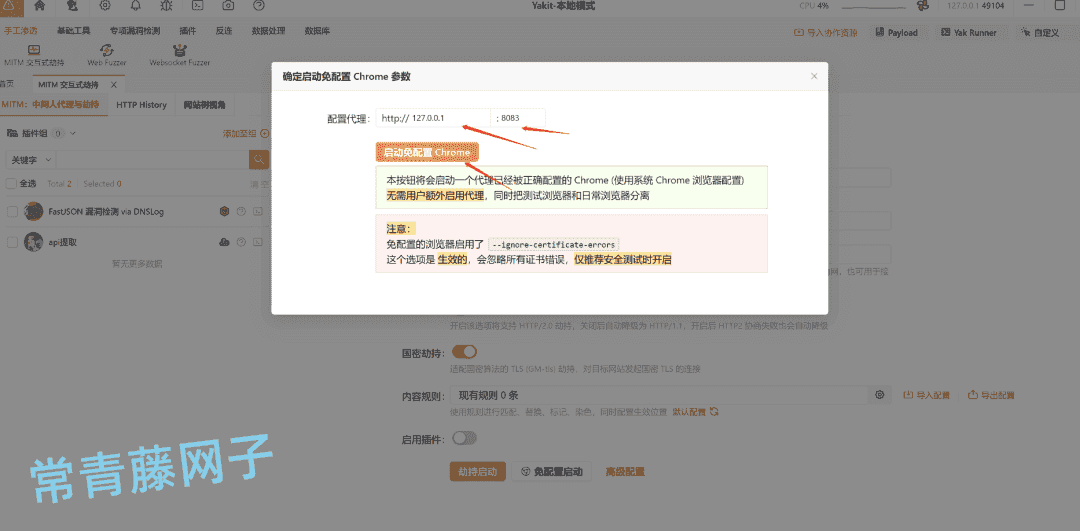Open the 数据处理 menu
Image resolution: width=1080 pixels, height=531 pixels.
point(269,32)
